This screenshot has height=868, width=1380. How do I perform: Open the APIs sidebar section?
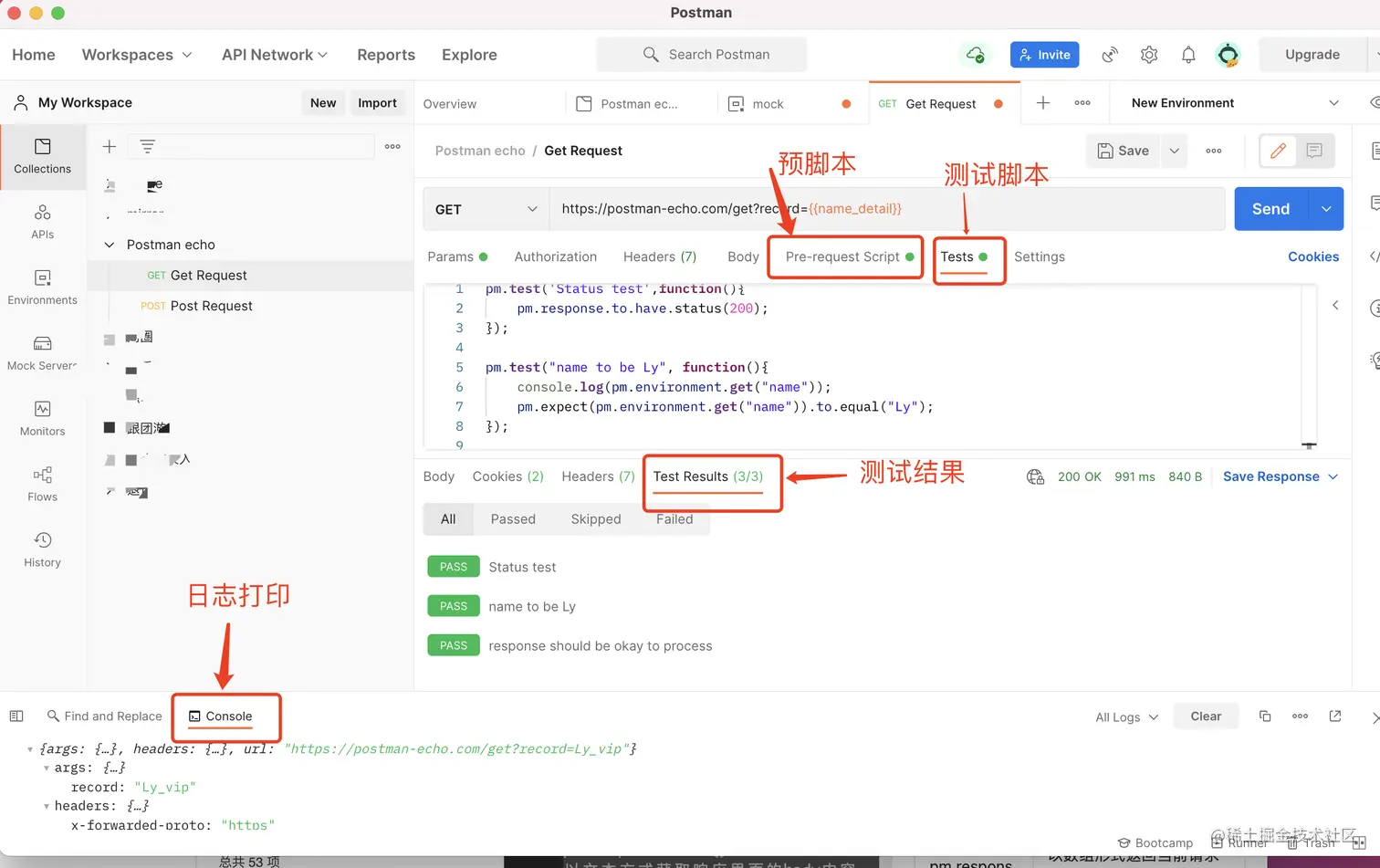(42, 222)
